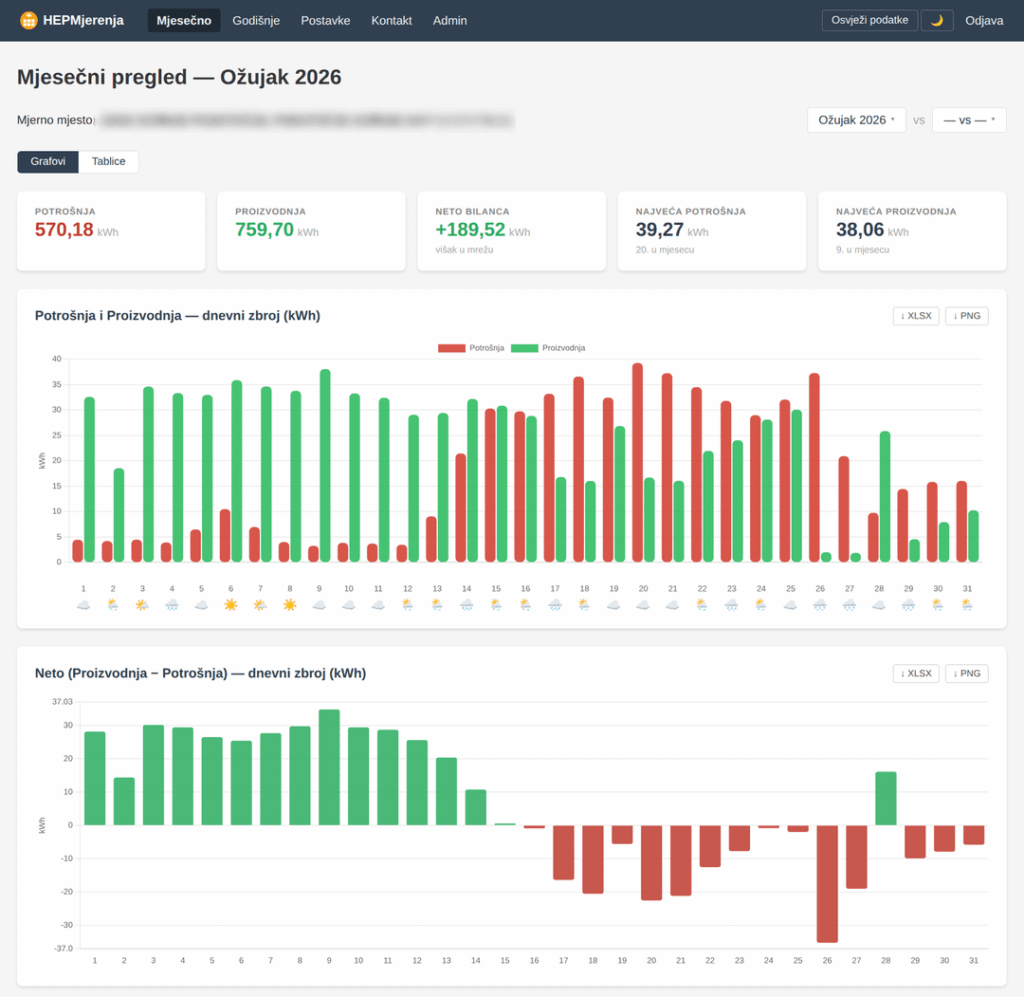This screenshot has width=1024, height=997.
Task: Click the rain icon below day 13
Action: pos(437,604)
